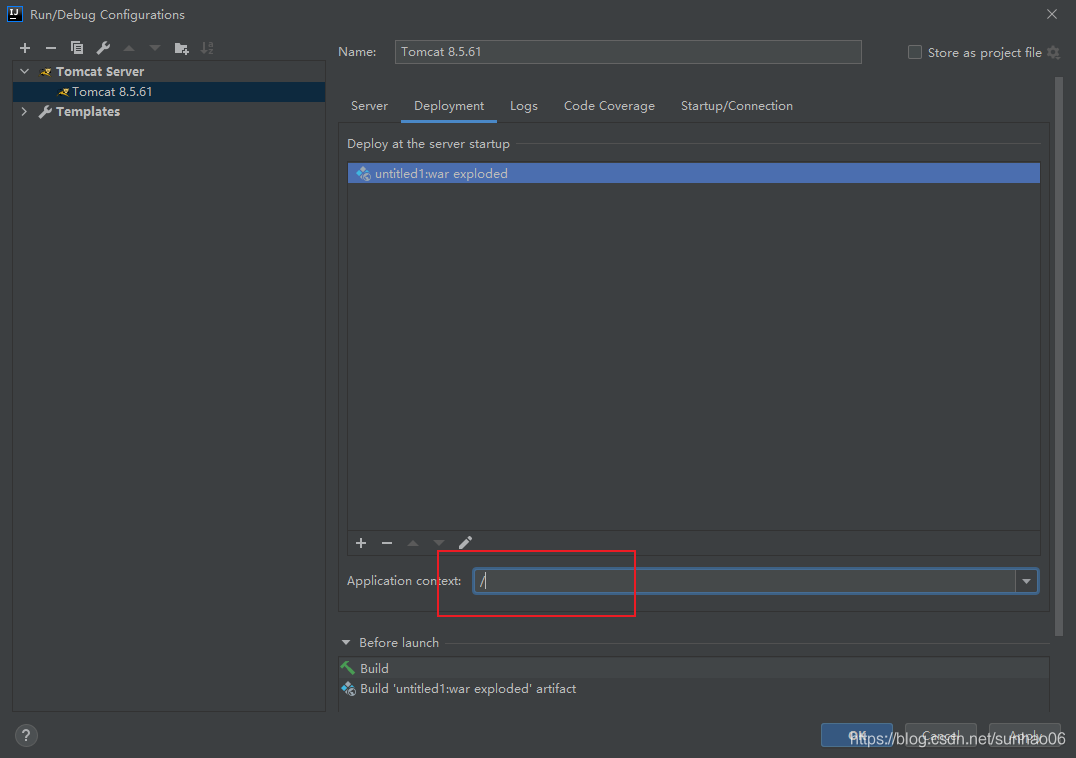Select the Templates item in the tree

click(88, 111)
